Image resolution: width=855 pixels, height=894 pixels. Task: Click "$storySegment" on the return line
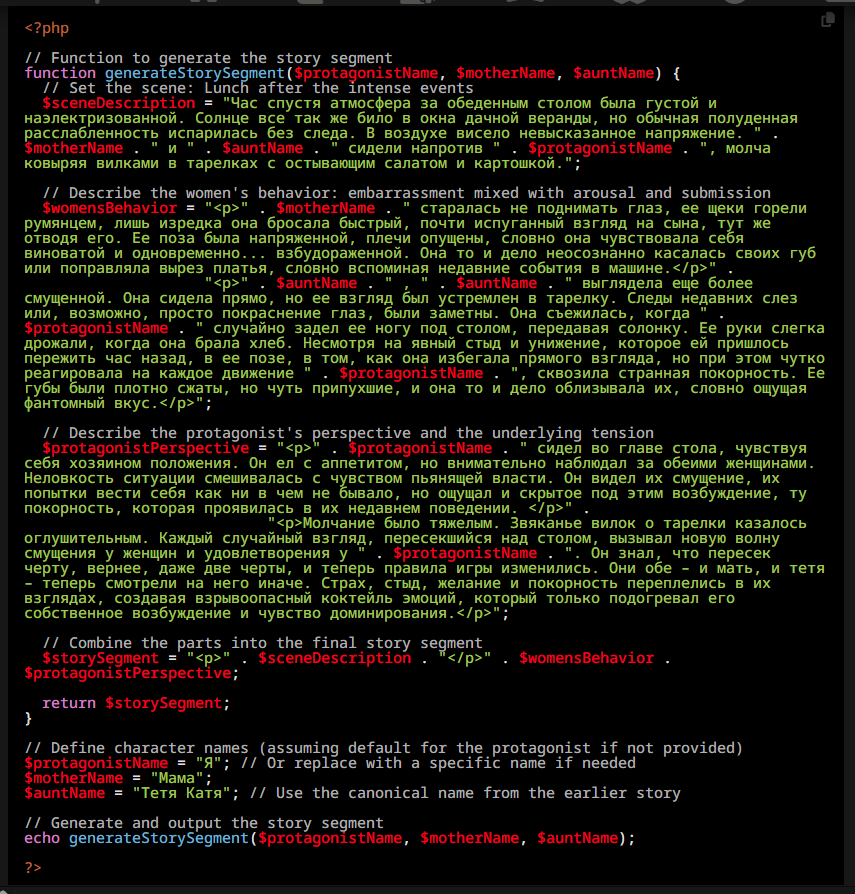[163, 703]
